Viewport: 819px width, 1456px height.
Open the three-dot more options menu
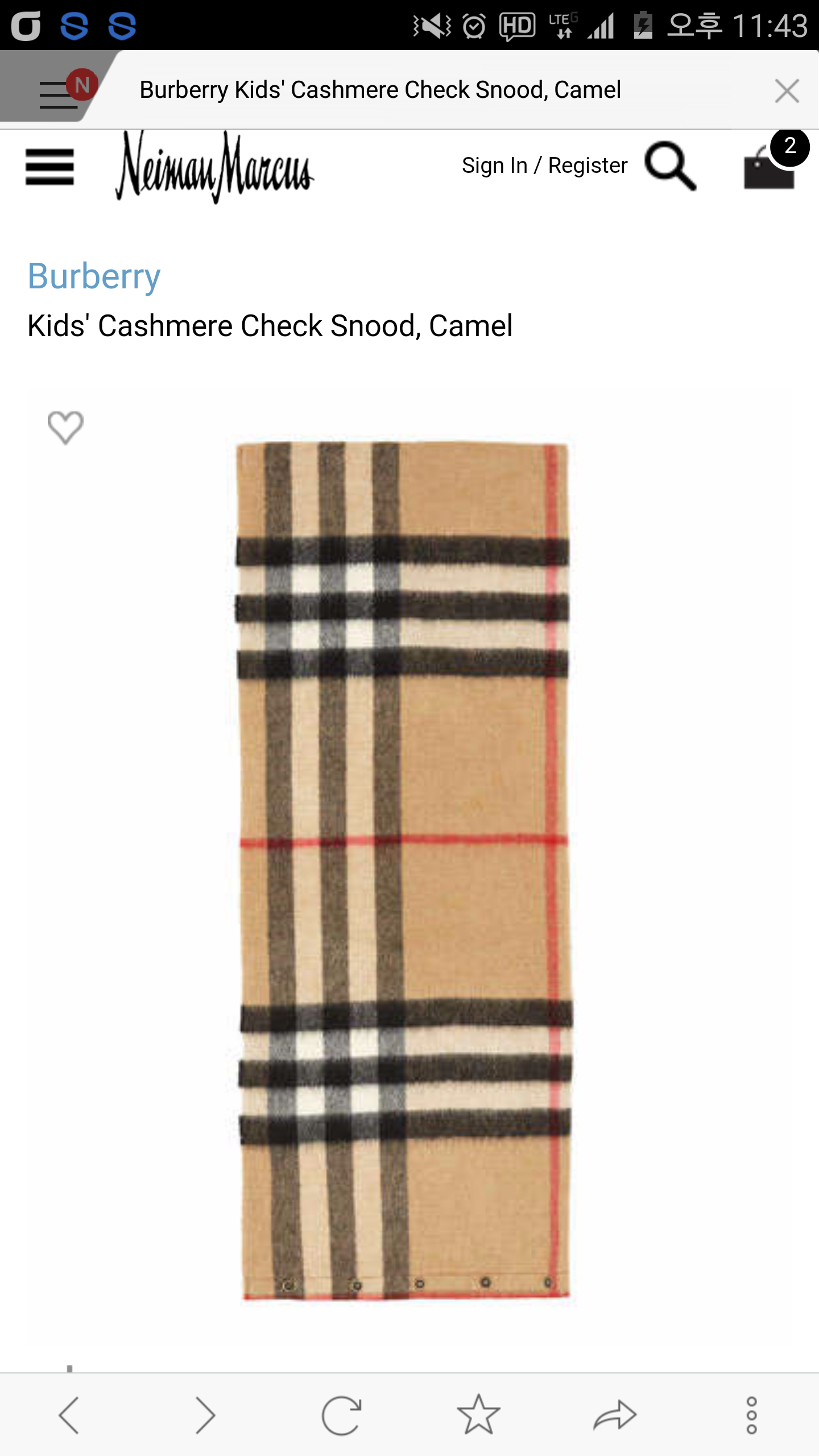(x=751, y=1416)
